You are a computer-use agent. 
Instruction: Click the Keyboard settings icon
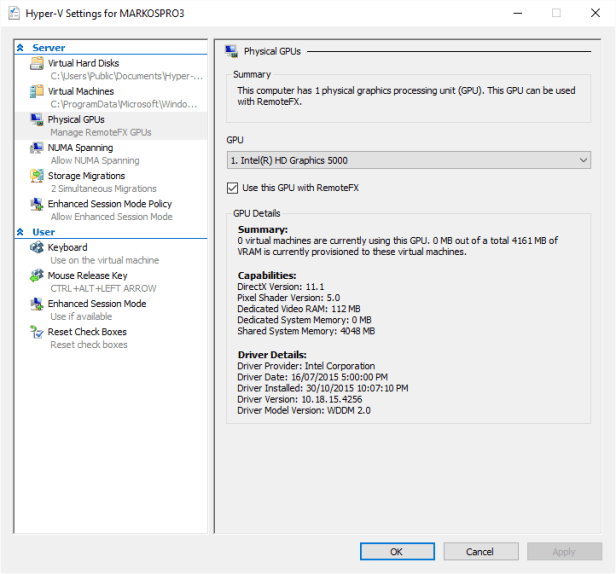click(38, 247)
